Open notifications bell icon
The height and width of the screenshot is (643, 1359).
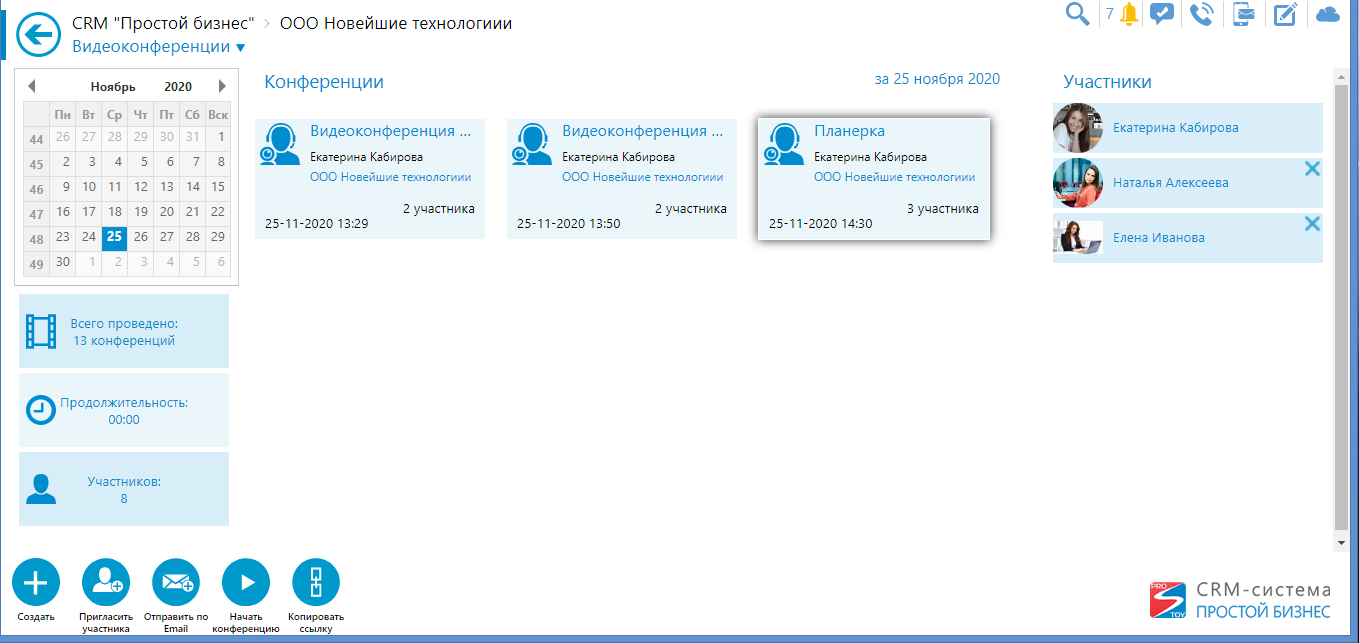1129,14
